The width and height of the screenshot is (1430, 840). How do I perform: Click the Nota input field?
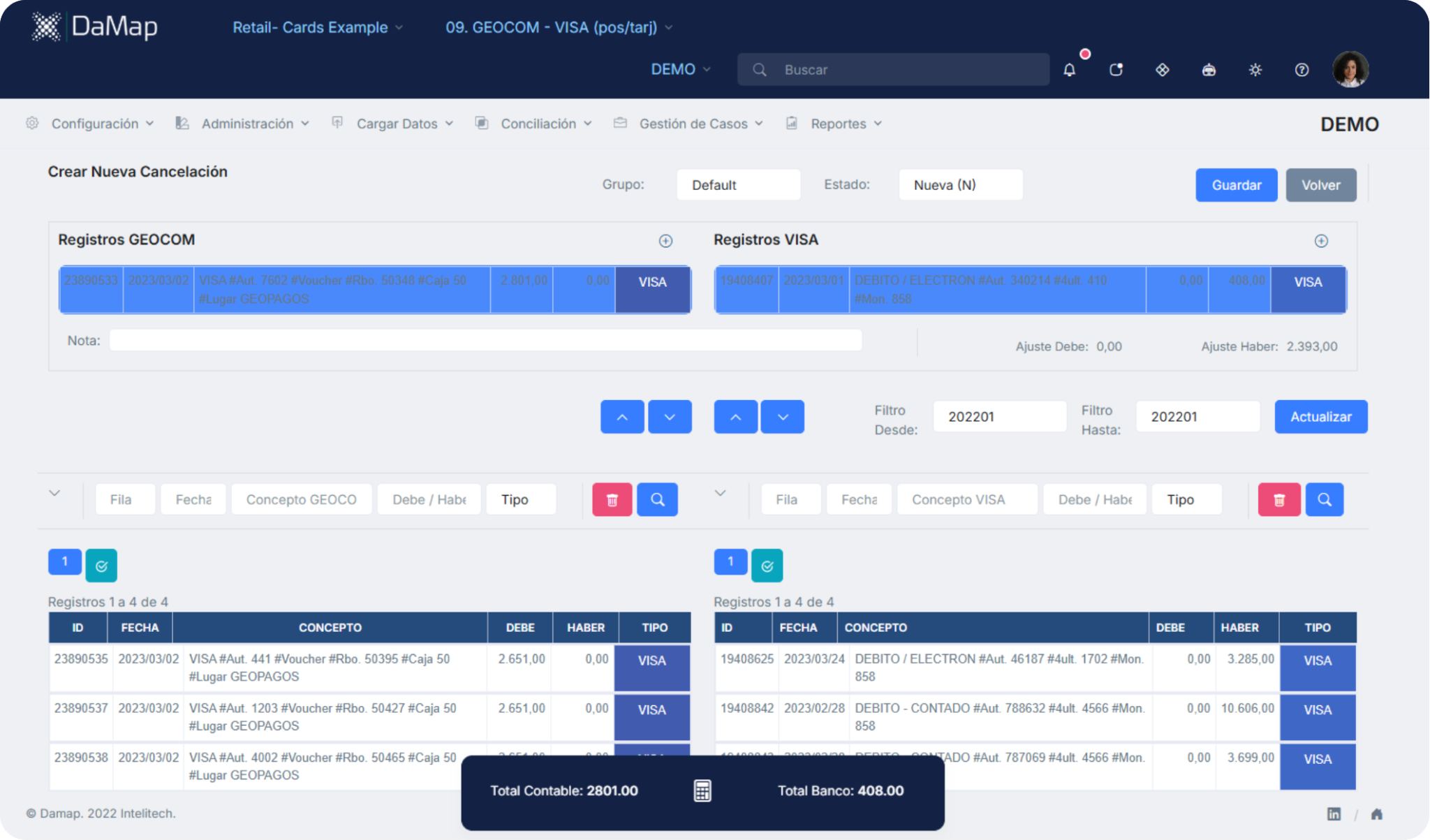[485, 341]
